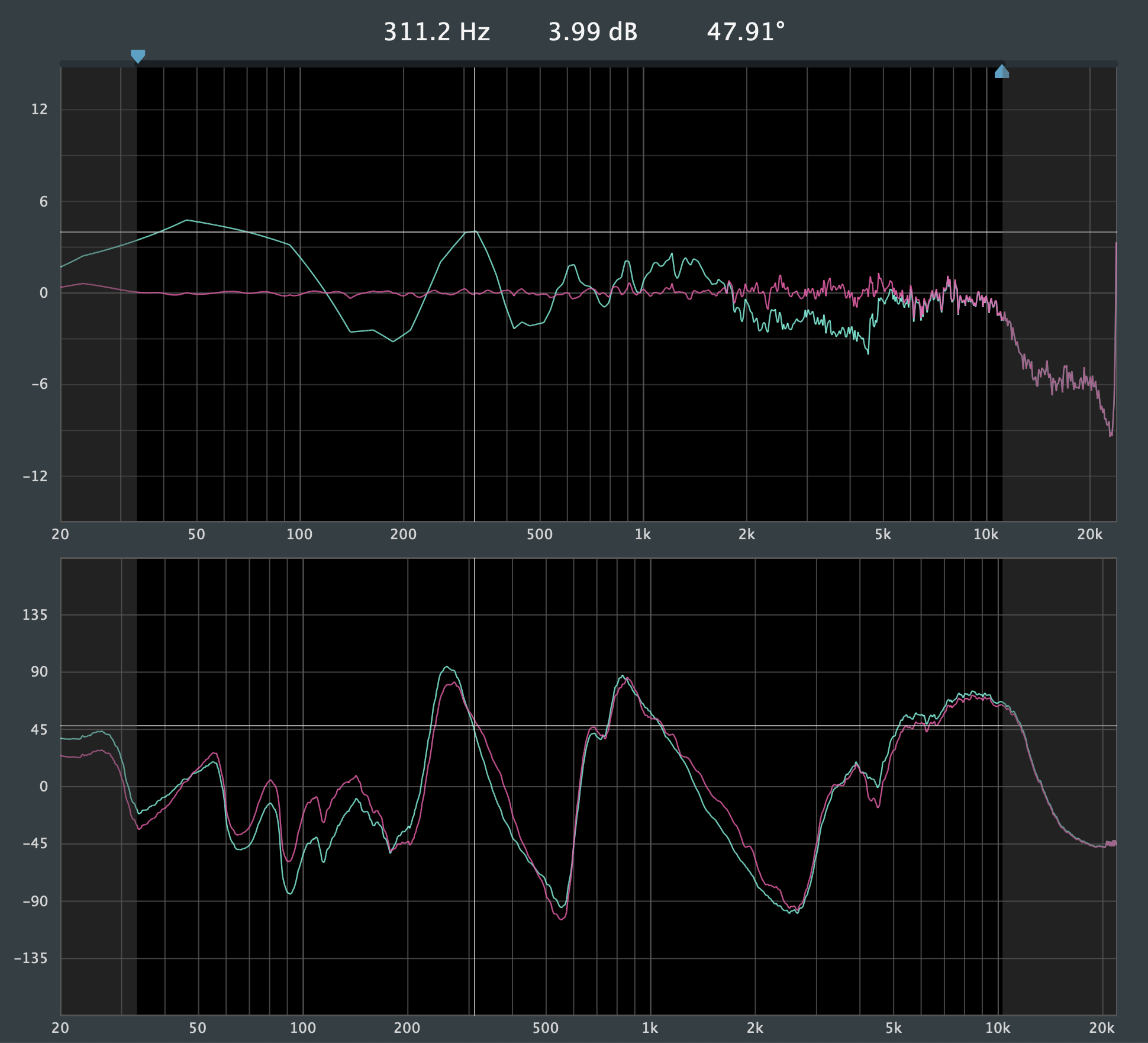Click the -135 degree label on phase axis
The width and height of the screenshot is (1148, 1043).
click(x=31, y=958)
